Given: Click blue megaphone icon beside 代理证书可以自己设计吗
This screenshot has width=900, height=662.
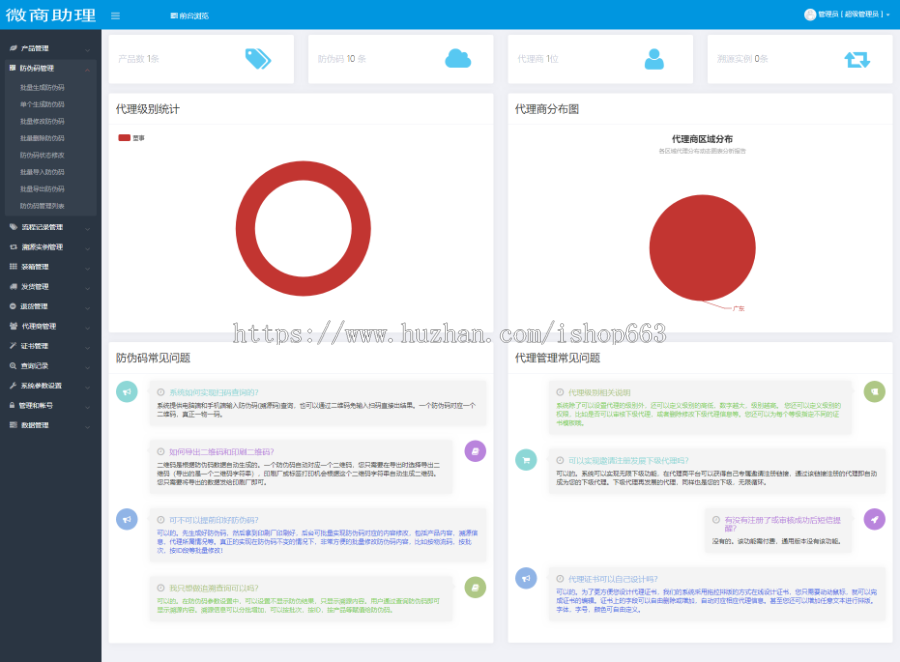Looking at the screenshot, I should pyautogui.click(x=526, y=578).
